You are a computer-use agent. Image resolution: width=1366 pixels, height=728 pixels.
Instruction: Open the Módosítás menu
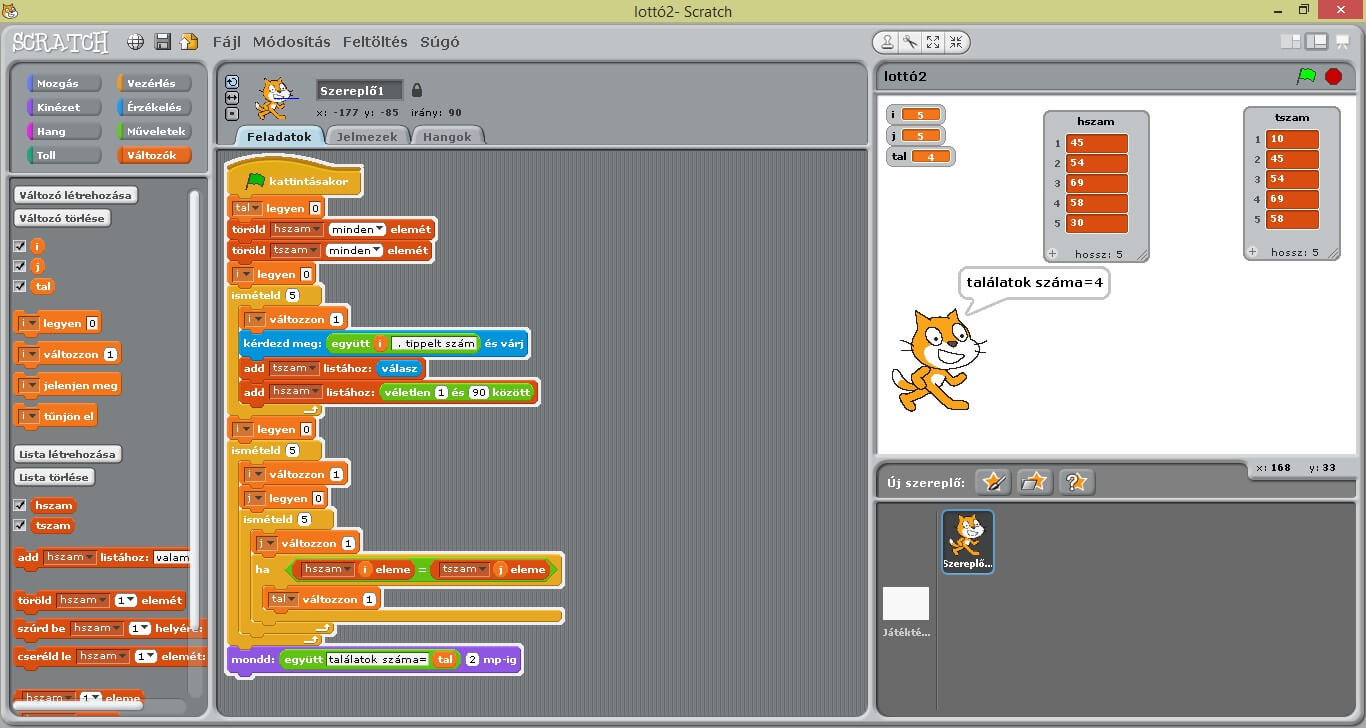[291, 42]
